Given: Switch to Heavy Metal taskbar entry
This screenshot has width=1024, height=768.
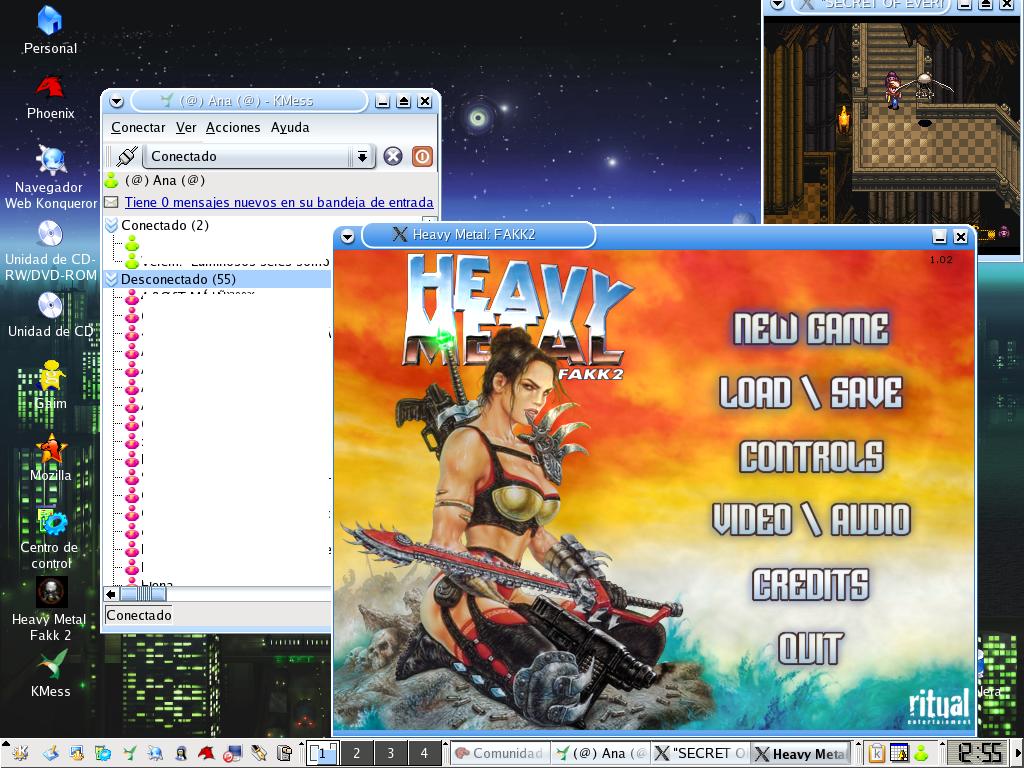Looking at the screenshot, I should point(801,753).
